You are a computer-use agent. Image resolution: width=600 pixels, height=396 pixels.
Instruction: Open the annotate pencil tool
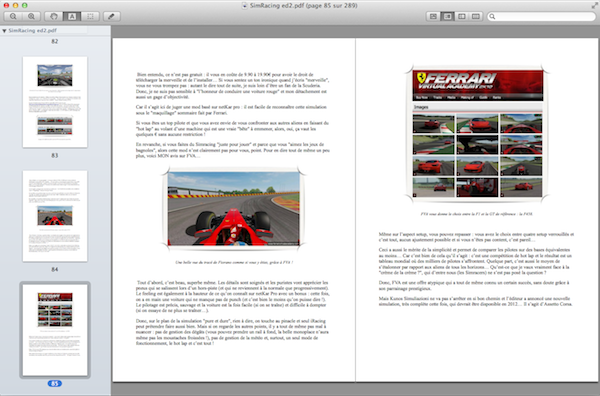point(111,16)
